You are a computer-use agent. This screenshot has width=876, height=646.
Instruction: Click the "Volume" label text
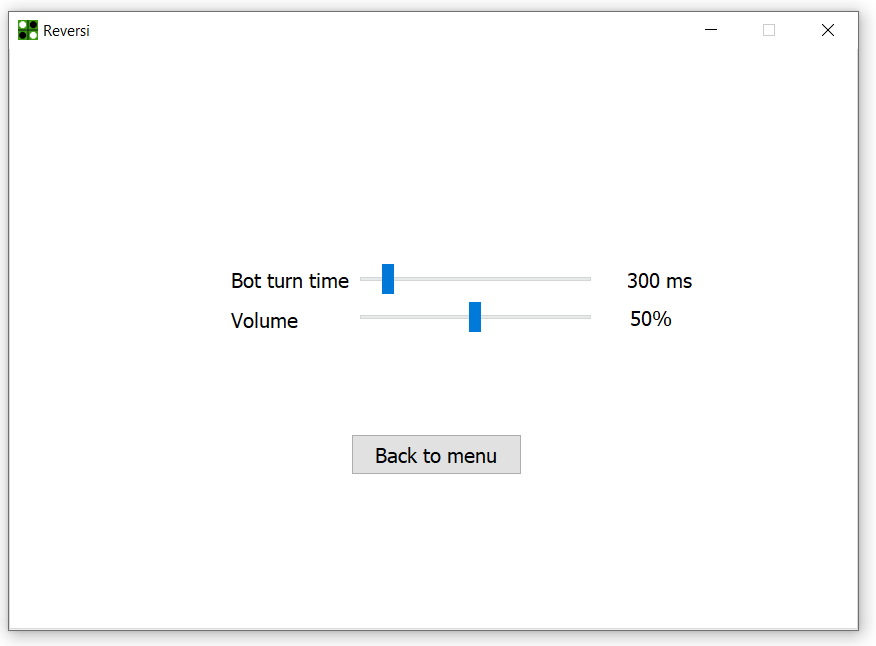tap(264, 321)
